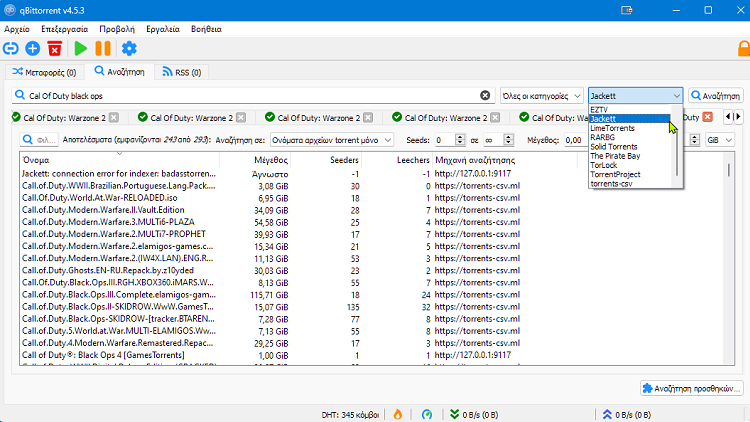Clear the search query with X icon
Viewport: 750px width, 422px height.
[485, 95]
